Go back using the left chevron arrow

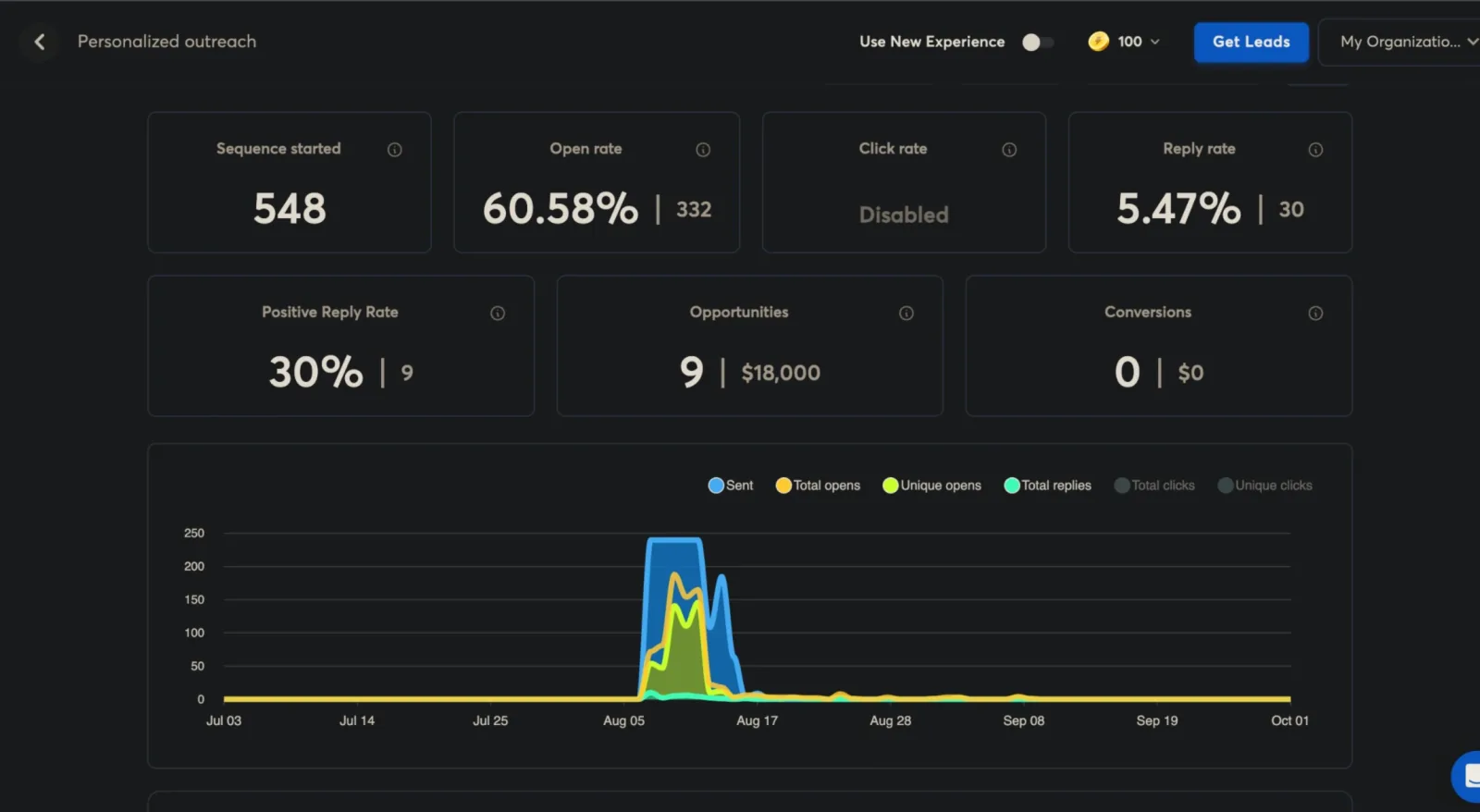(40, 42)
